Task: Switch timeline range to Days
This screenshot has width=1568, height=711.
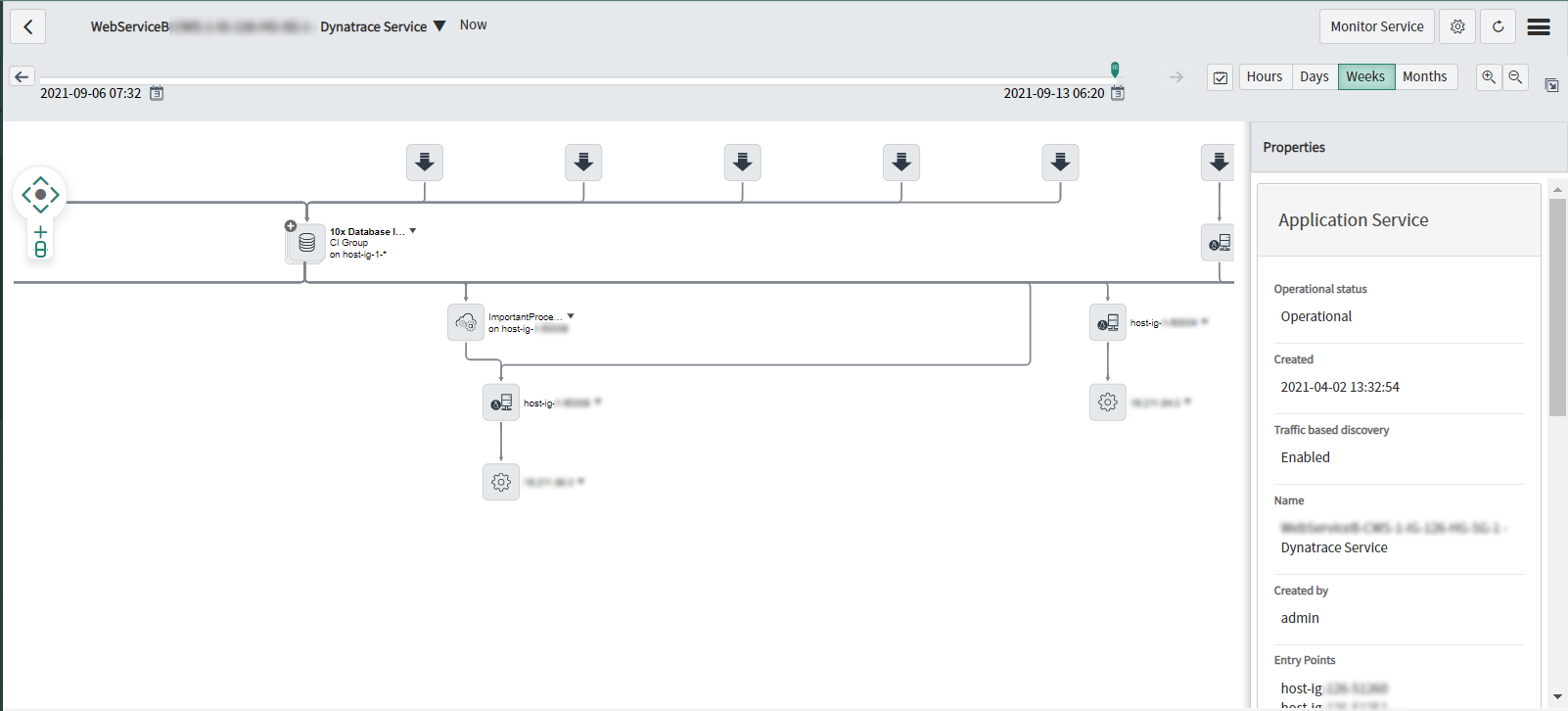Action: click(1314, 76)
